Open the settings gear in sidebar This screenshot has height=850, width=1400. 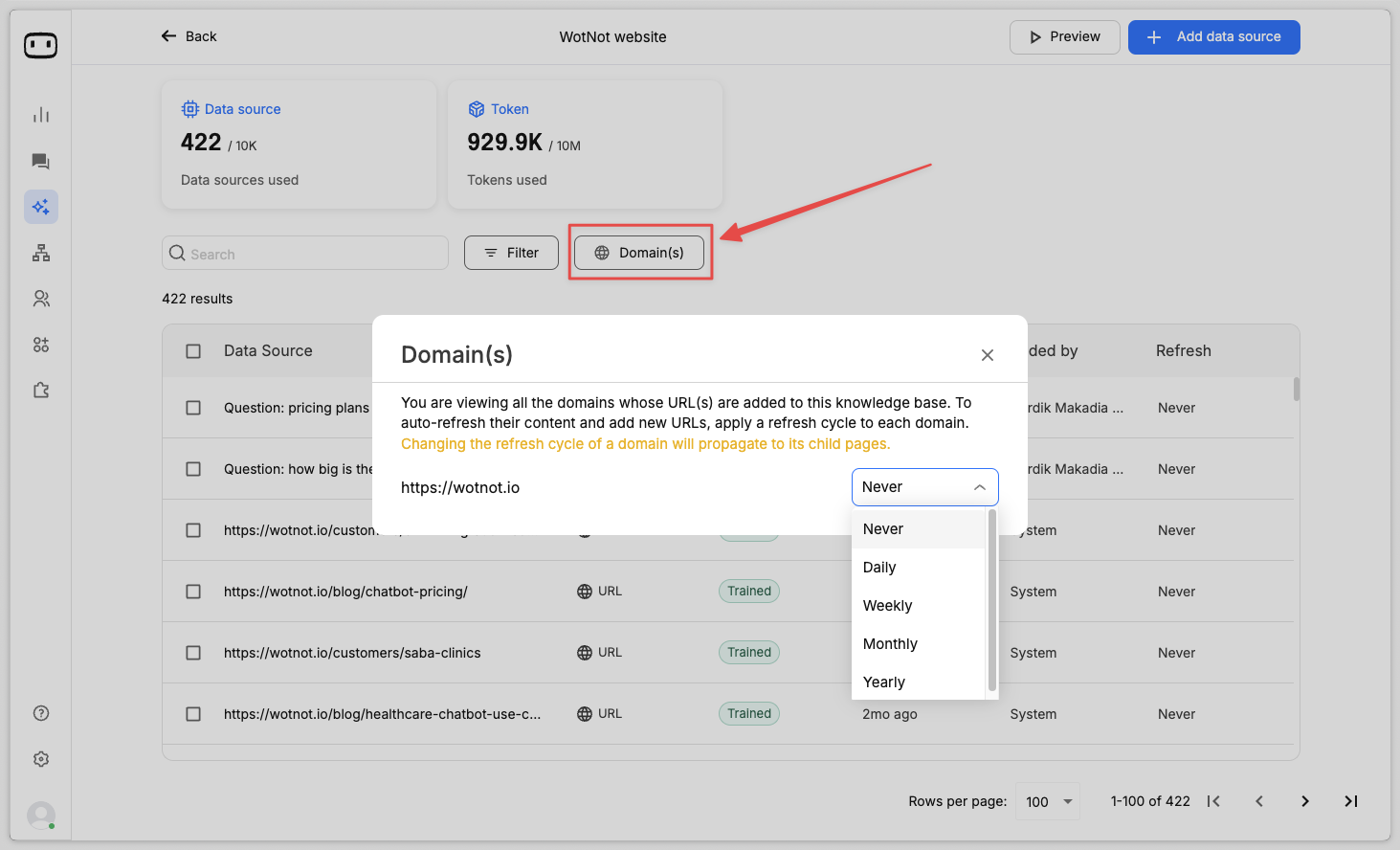[41, 759]
